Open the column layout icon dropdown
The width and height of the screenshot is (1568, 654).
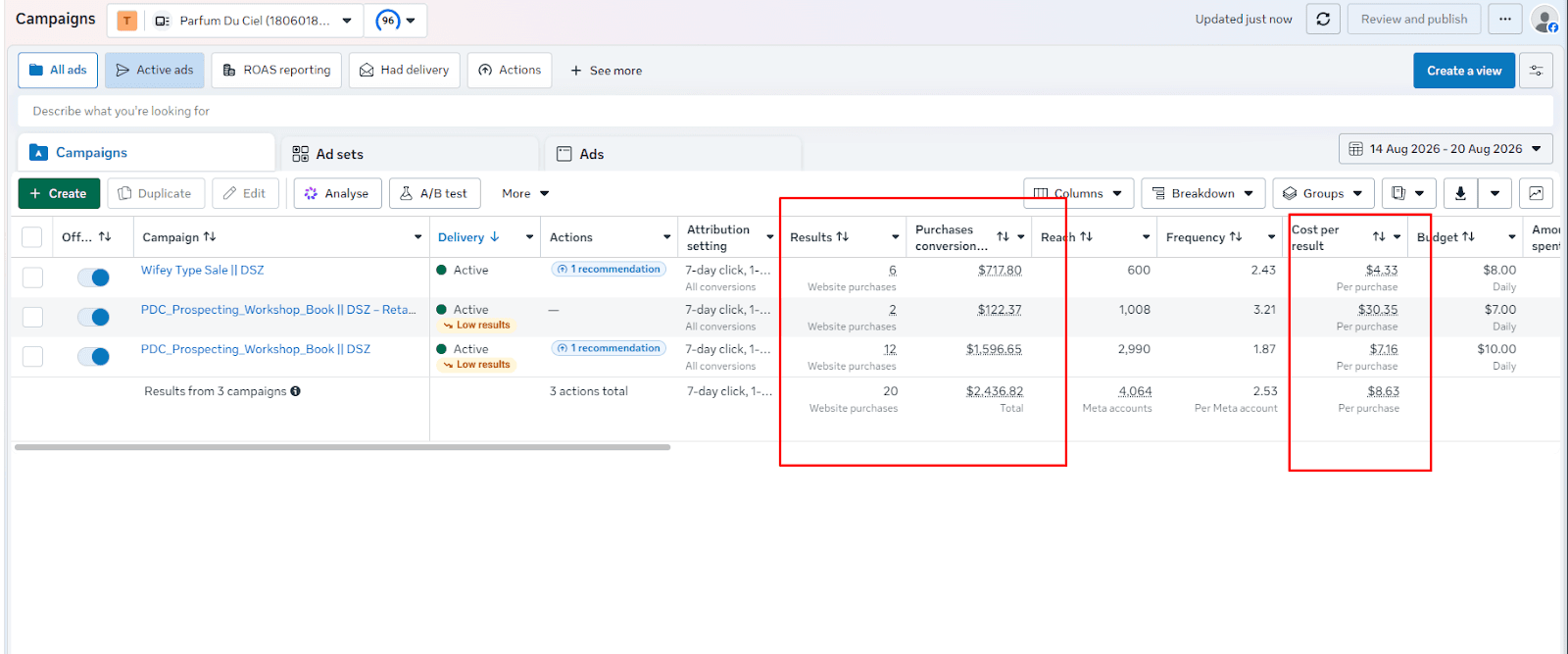click(1408, 193)
